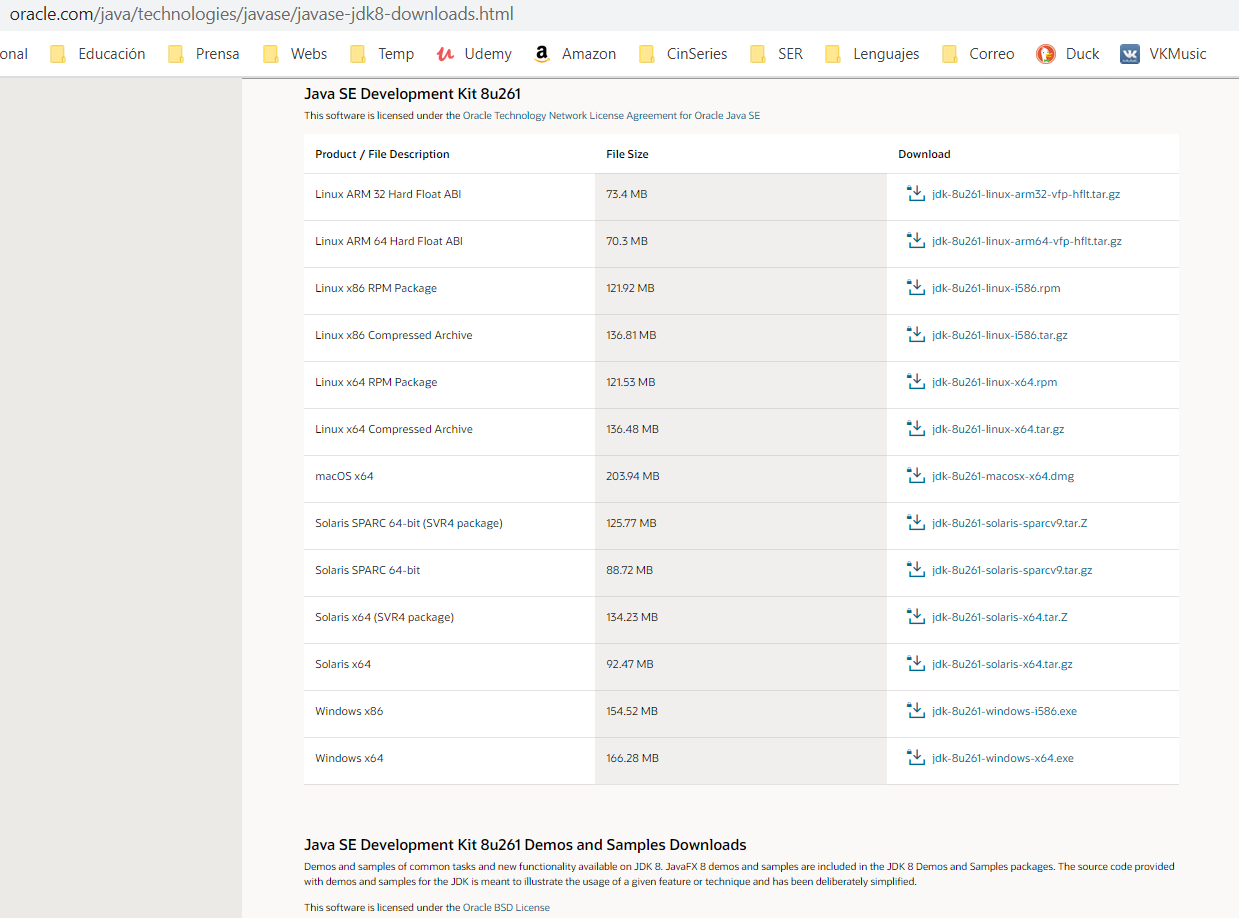Click the download icon beside jdk-8u261-linux-x64.tar.gz

click(x=916, y=428)
